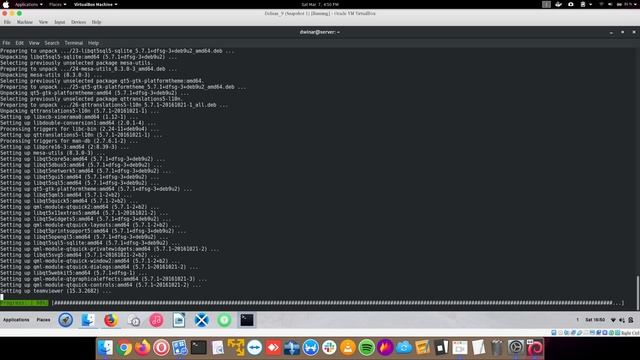Open the VirtualBox window's View menu
This screenshot has width=640, height=360.
[x=43, y=22]
